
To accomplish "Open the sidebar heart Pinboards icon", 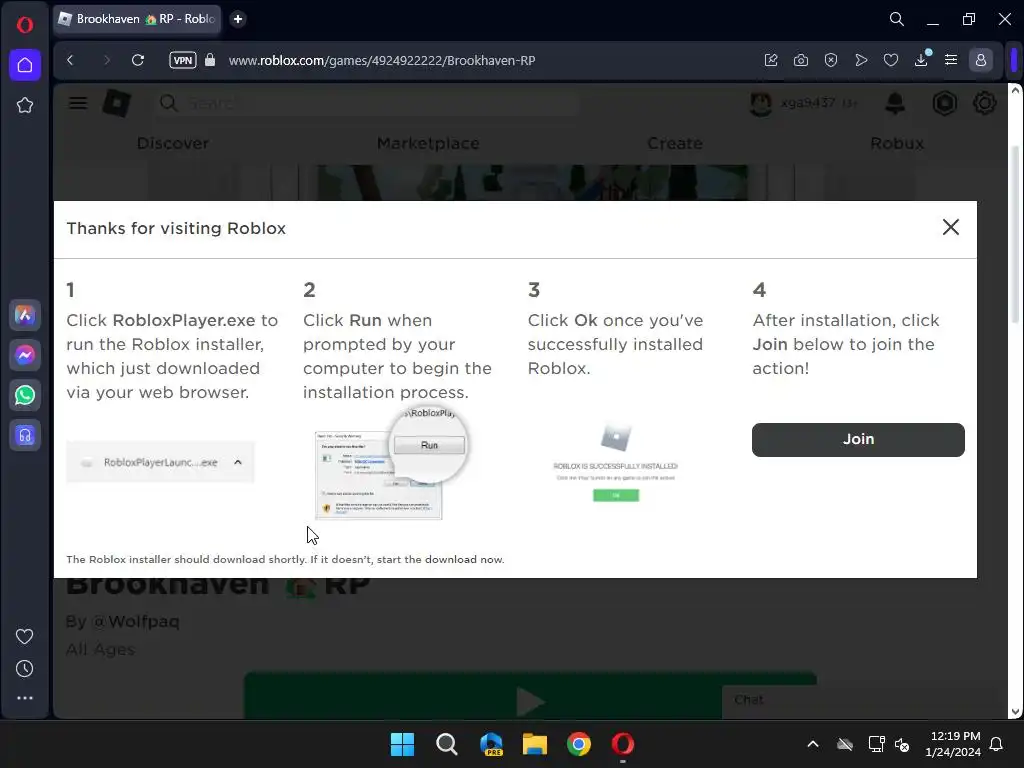I will point(25,636).
